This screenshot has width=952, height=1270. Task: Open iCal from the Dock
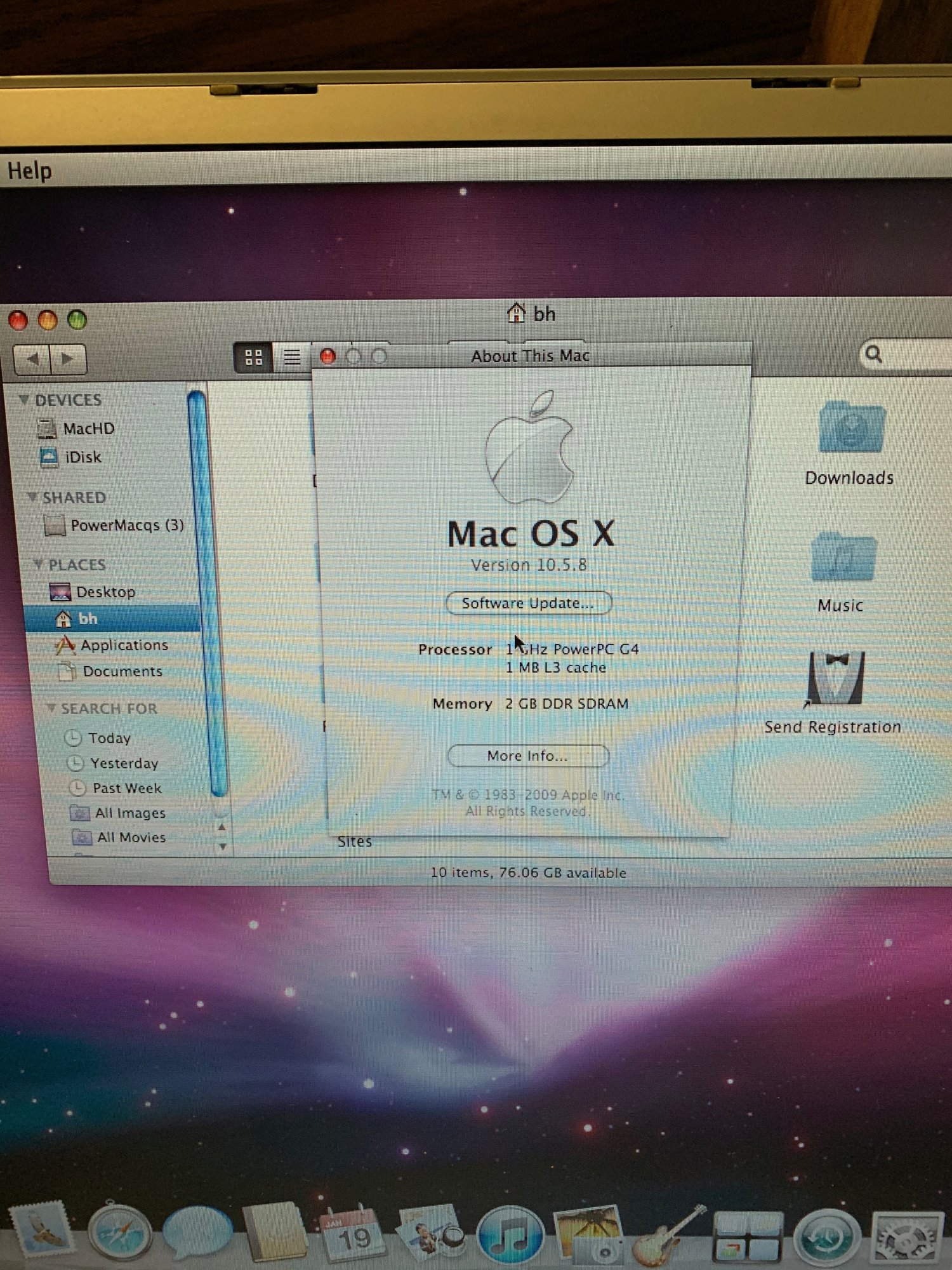coord(352,1233)
